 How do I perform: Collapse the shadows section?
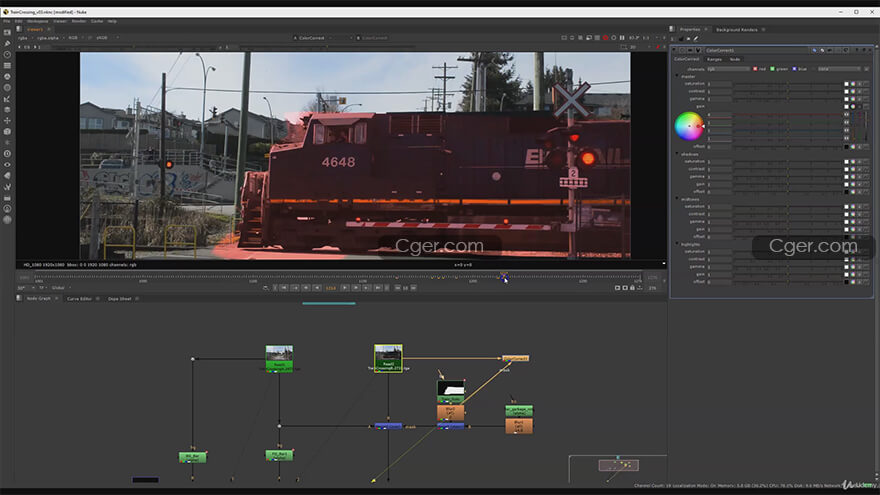click(677, 153)
